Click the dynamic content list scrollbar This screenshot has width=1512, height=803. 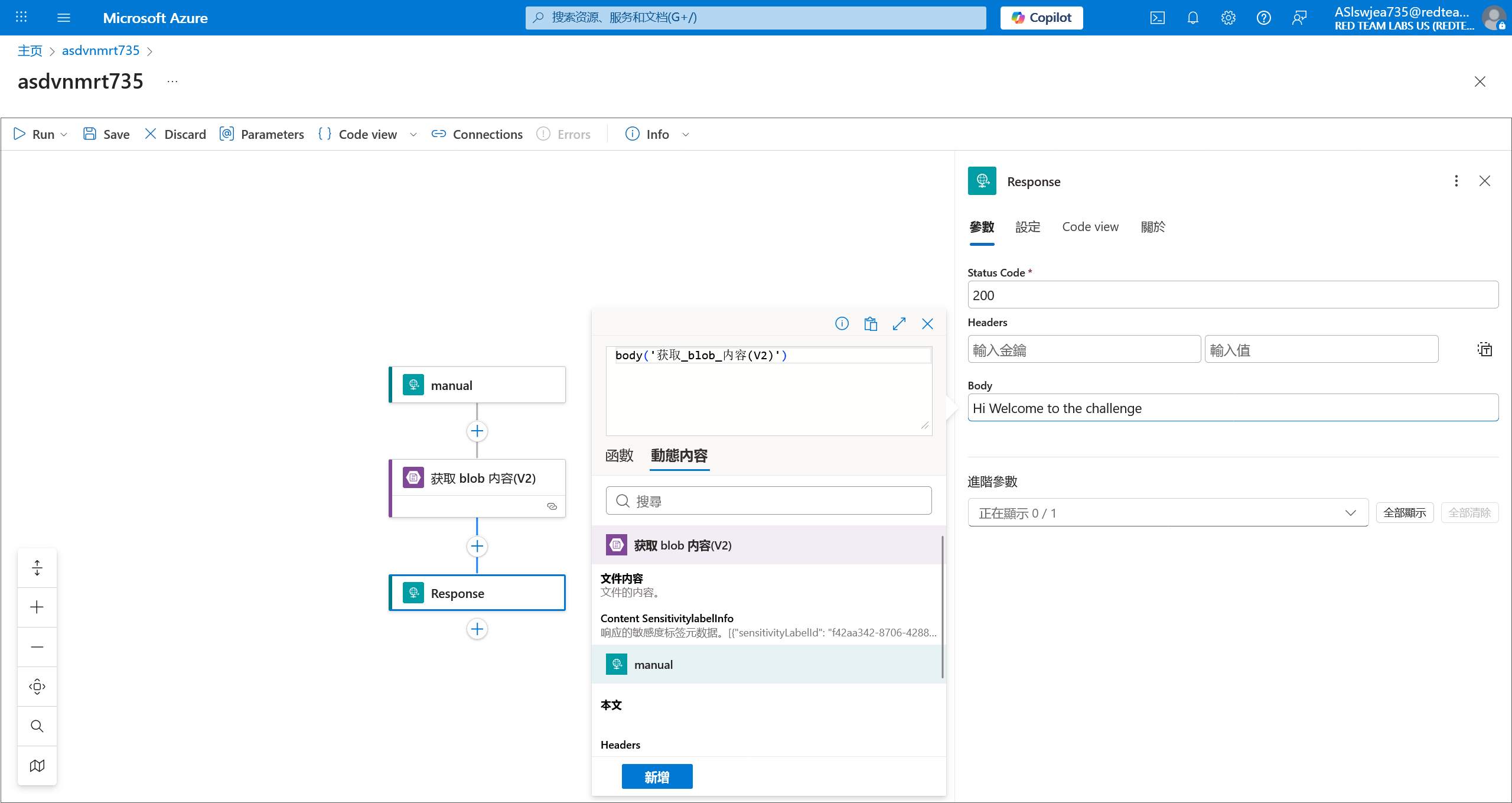coord(942,607)
